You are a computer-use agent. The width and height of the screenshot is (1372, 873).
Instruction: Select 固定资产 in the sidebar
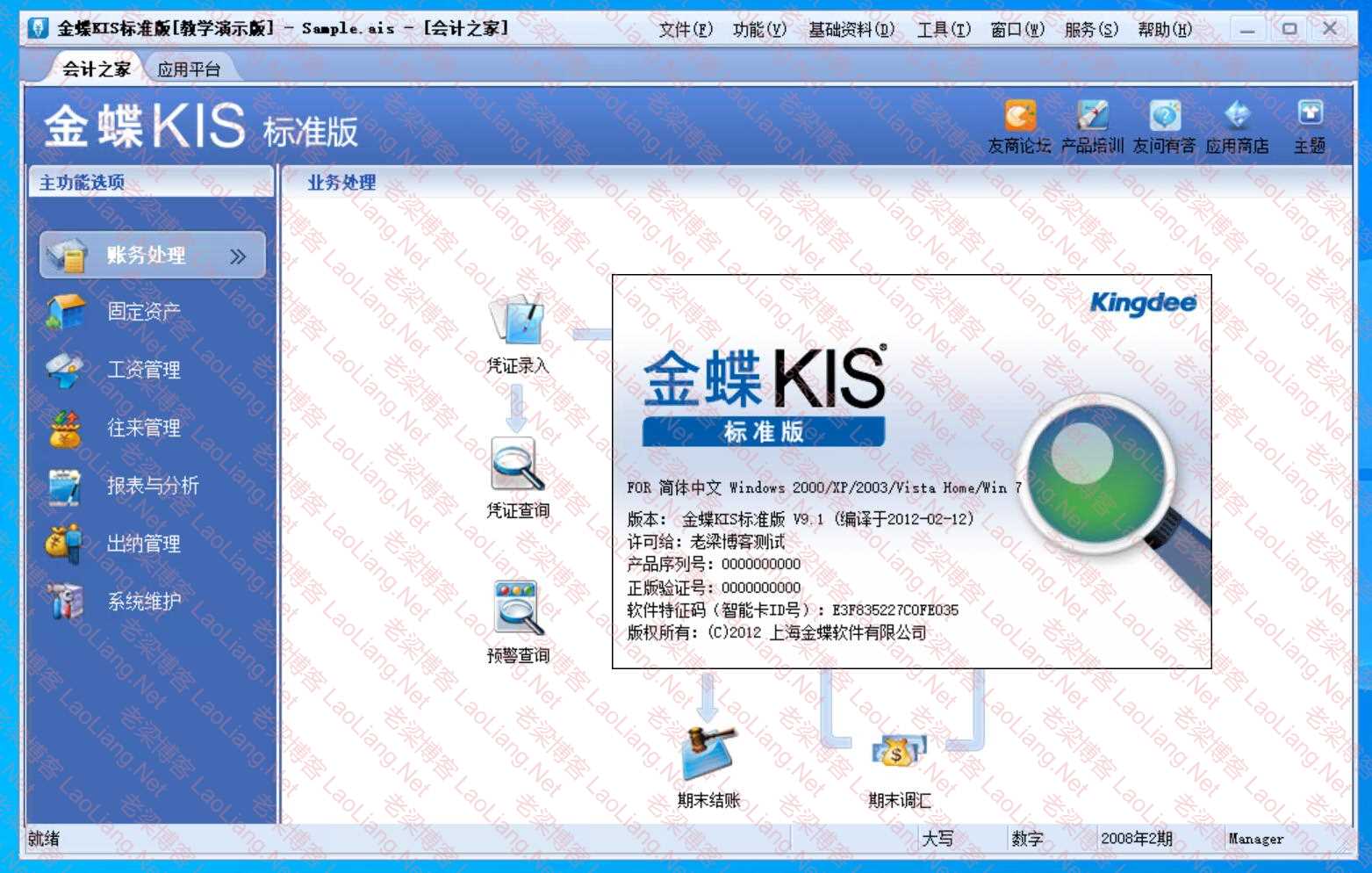(x=144, y=312)
